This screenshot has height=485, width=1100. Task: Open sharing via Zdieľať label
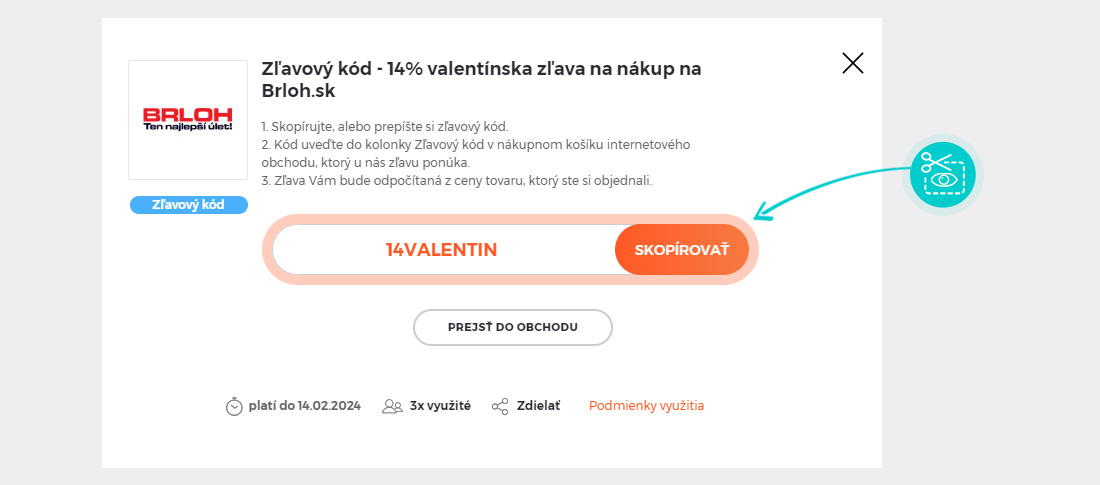coord(539,406)
